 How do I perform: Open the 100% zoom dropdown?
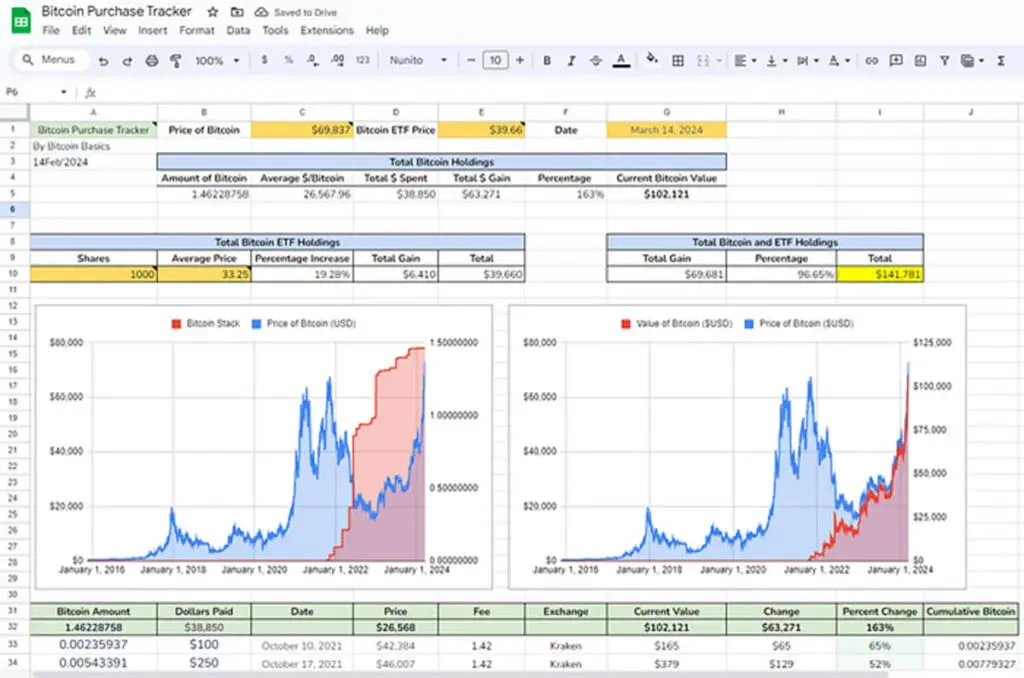(217, 61)
